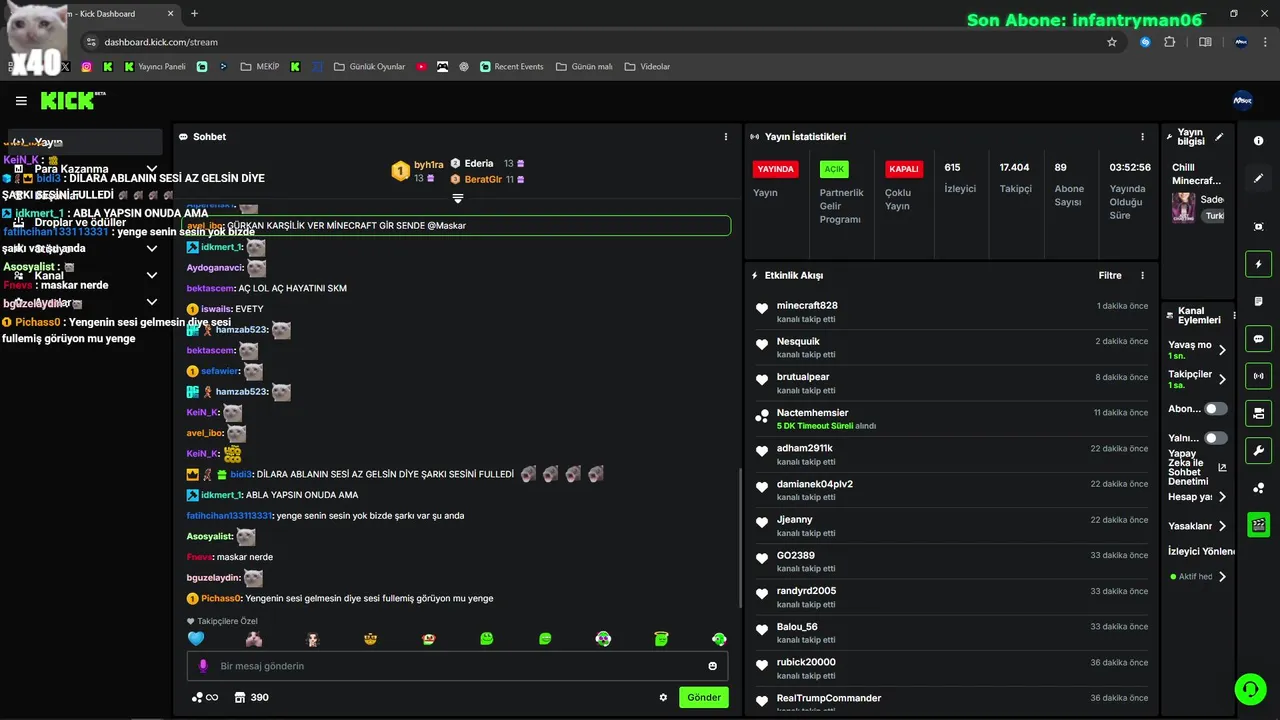This screenshot has height=720, width=1280.
Task: Open chat panel three-dot options menu
Action: point(726,137)
